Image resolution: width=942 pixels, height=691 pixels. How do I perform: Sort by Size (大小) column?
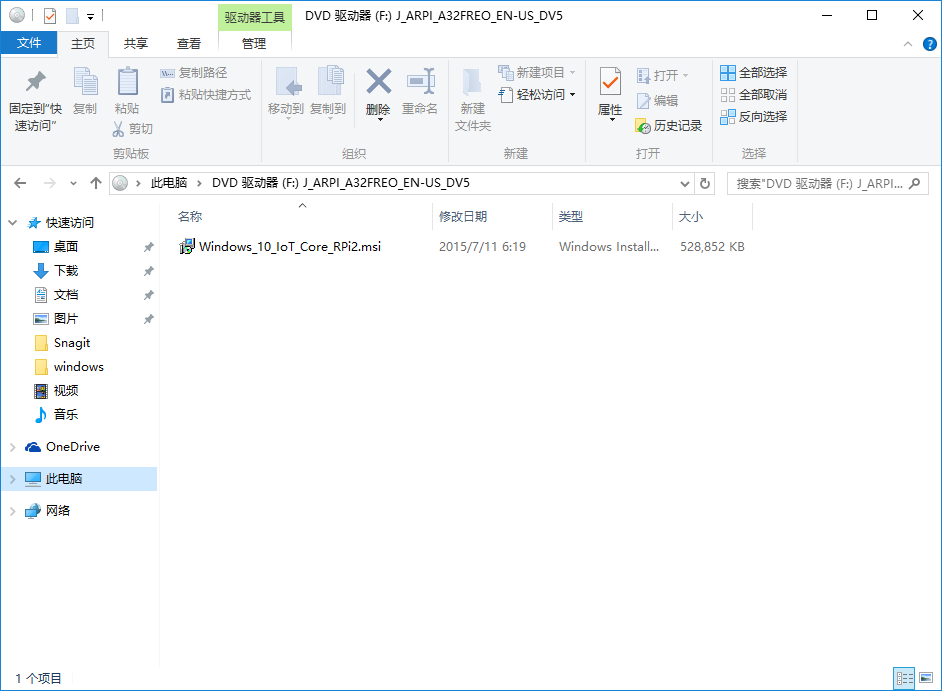pyautogui.click(x=691, y=216)
